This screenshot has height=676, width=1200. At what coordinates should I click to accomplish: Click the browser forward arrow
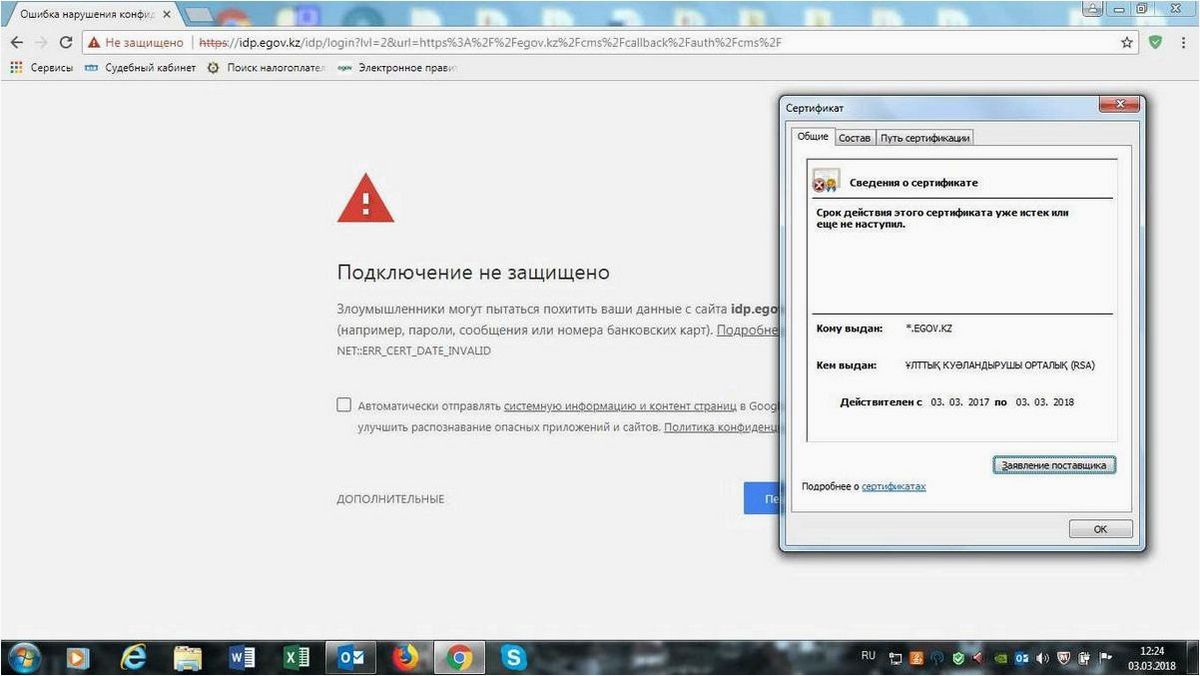click(x=41, y=43)
